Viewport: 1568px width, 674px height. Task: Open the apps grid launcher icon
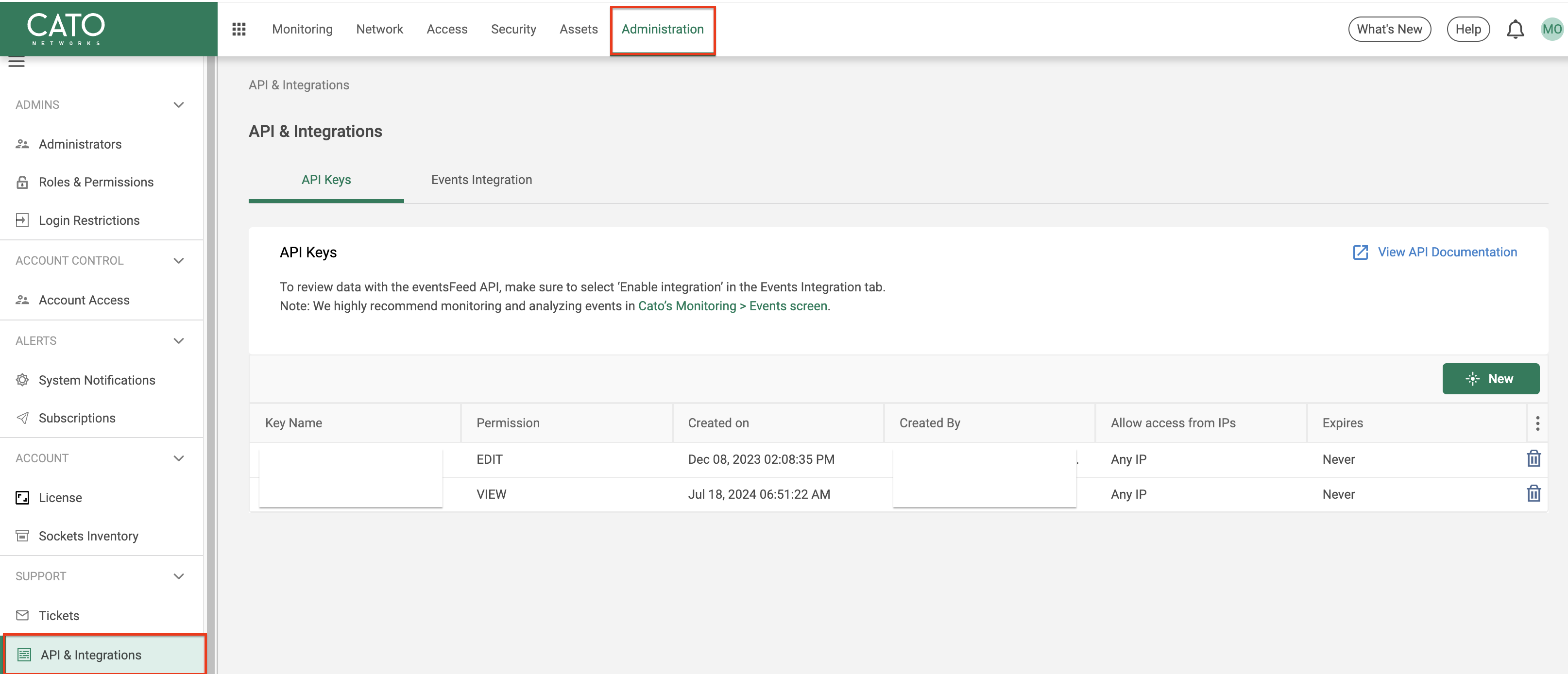(x=239, y=29)
